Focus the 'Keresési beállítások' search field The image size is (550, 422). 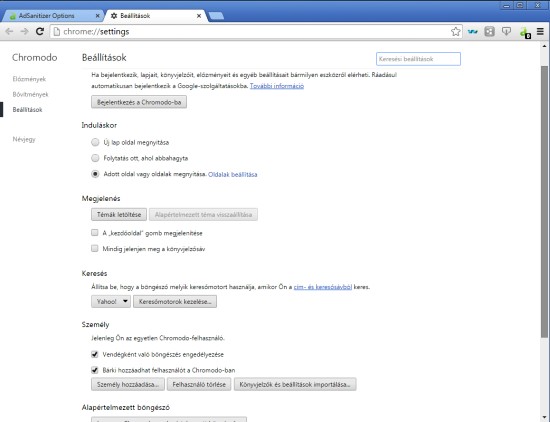pyautogui.click(x=418, y=59)
